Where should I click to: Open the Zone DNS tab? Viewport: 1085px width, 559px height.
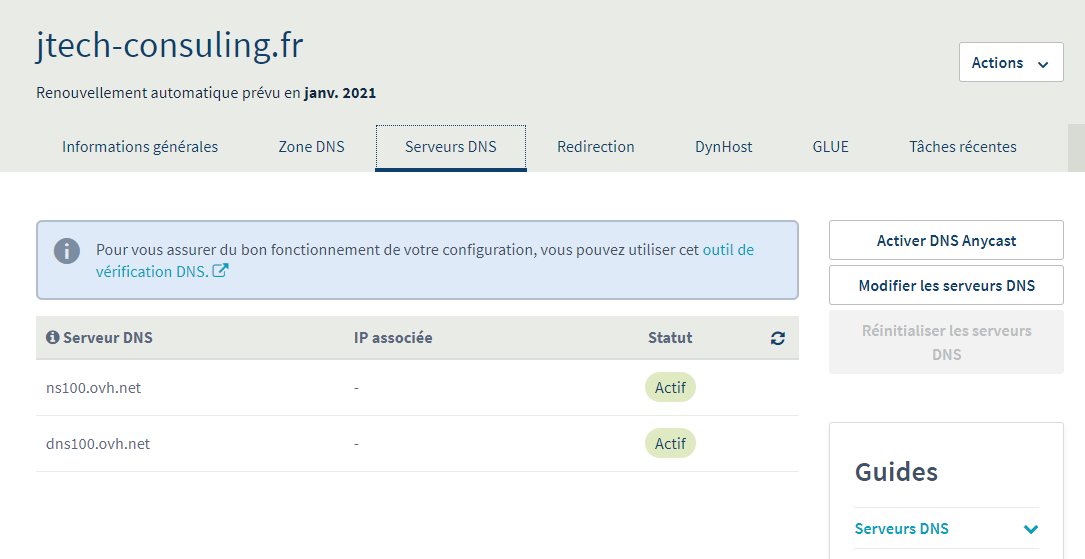pyautogui.click(x=311, y=147)
